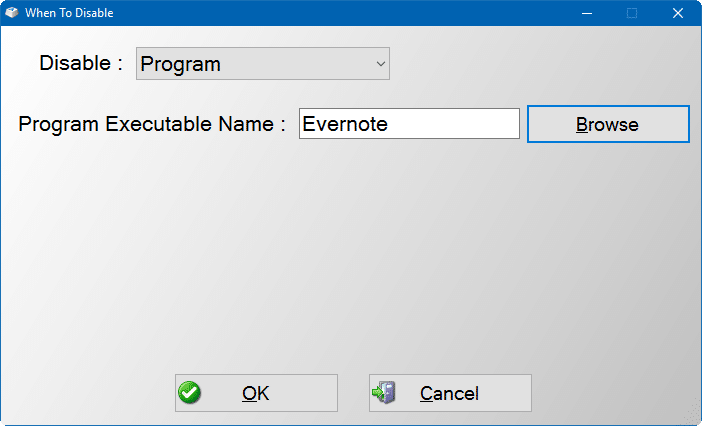Confirm with the OK button
The image size is (702, 426).
pyautogui.click(x=256, y=393)
